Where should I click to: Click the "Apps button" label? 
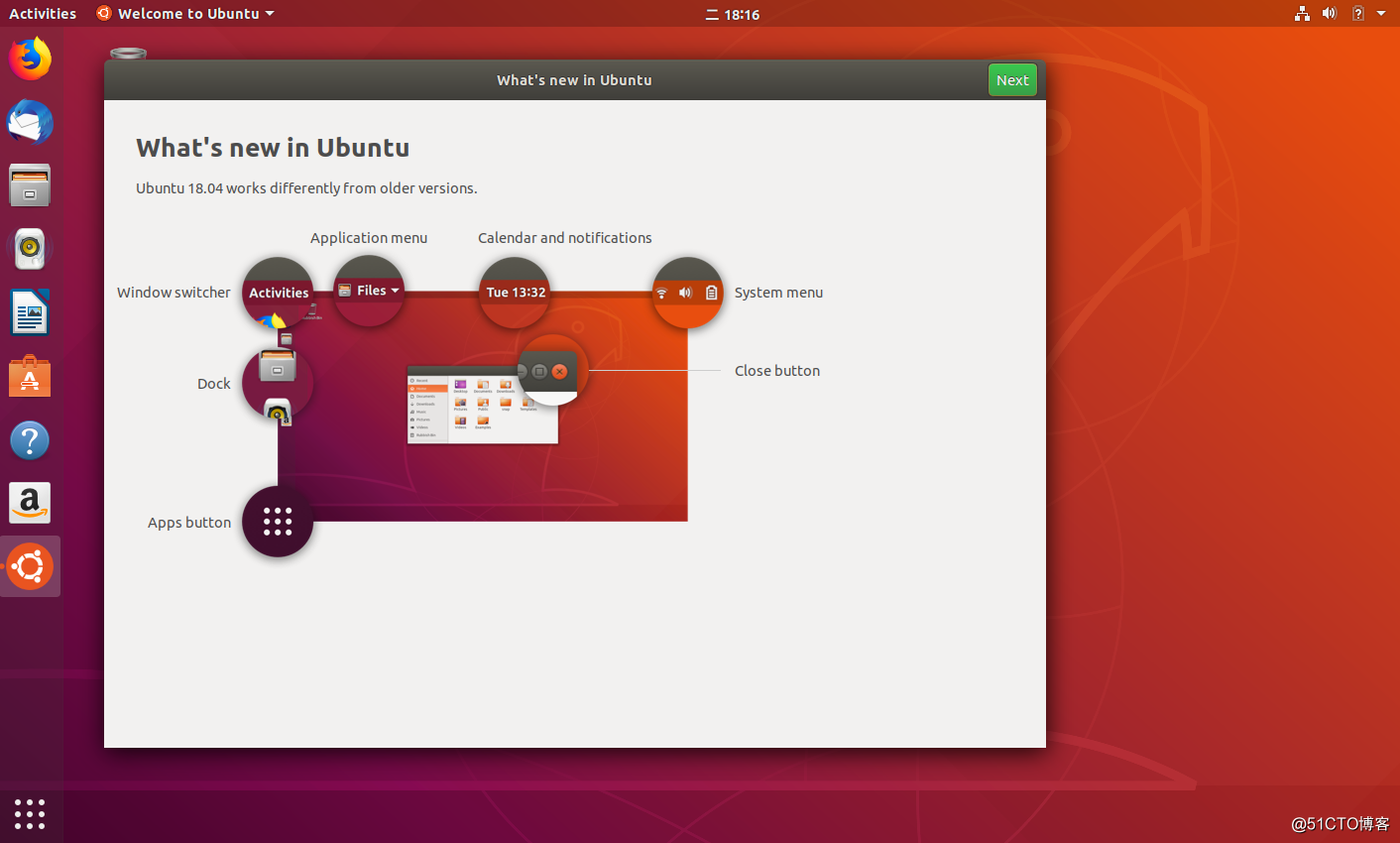pyautogui.click(x=189, y=523)
